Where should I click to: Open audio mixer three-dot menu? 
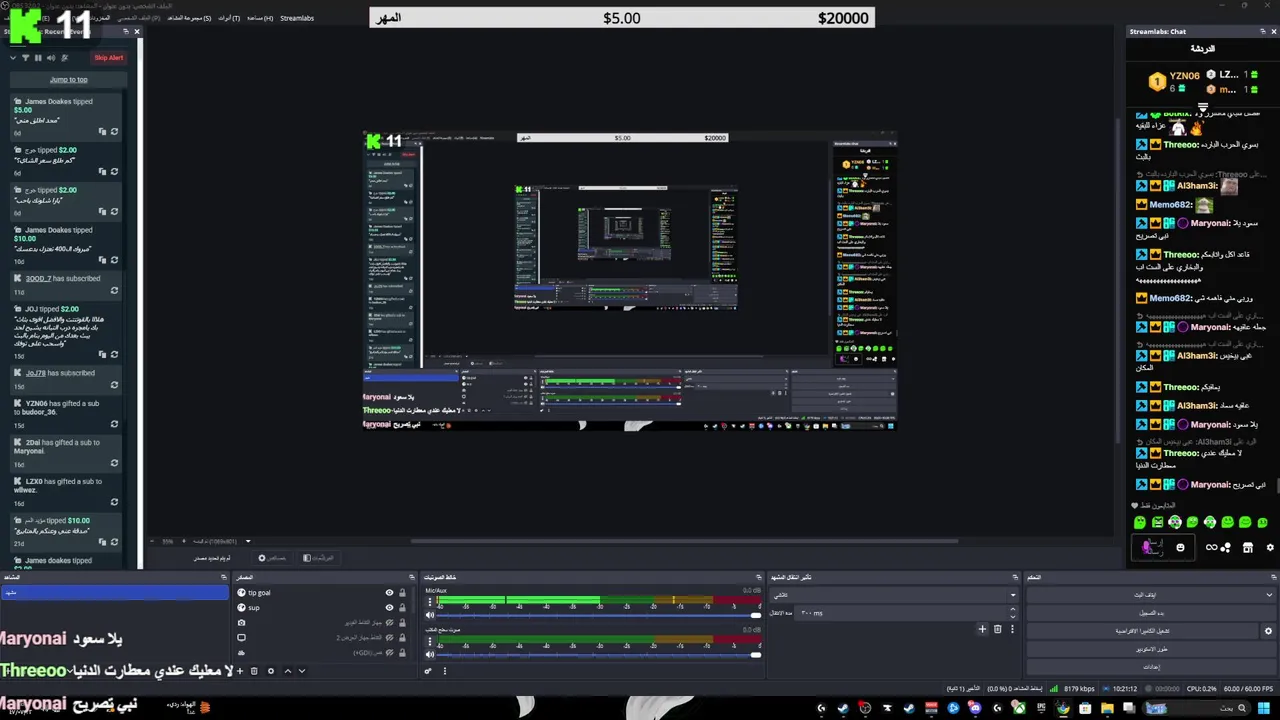click(445, 671)
